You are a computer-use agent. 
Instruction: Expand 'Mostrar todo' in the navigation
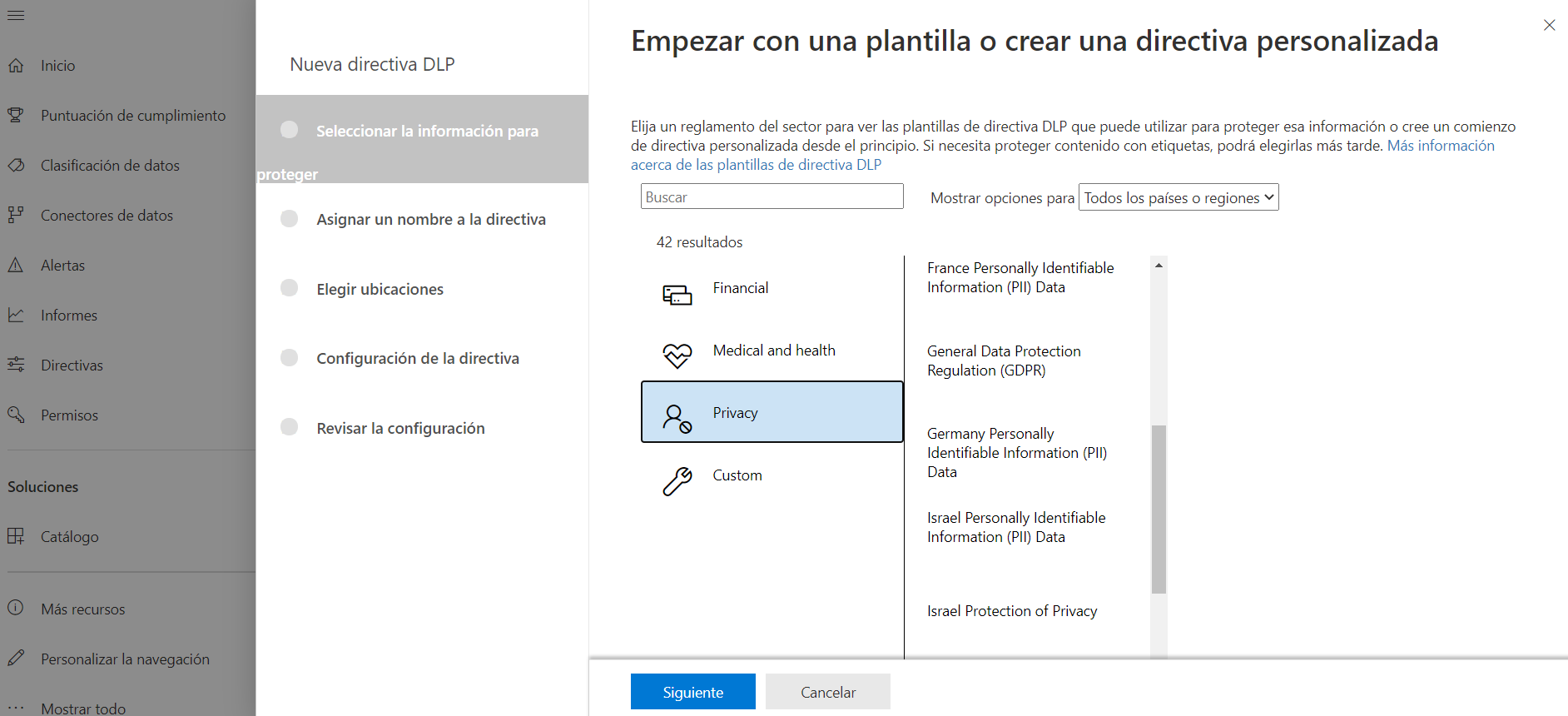82,708
